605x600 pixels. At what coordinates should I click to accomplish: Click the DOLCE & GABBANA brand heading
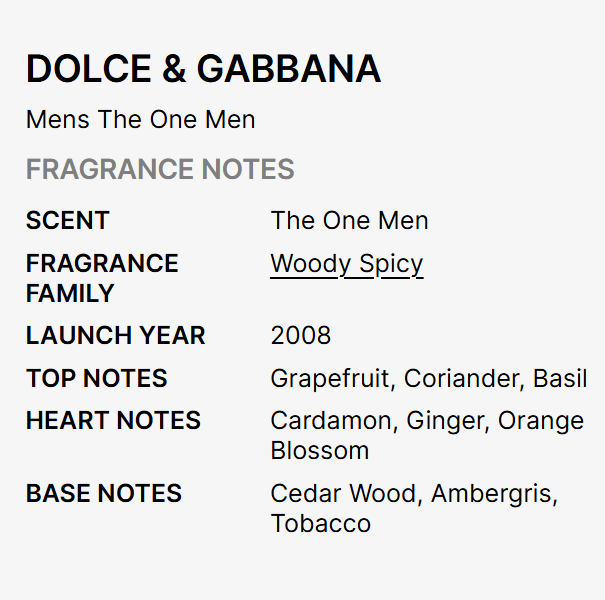point(203,69)
